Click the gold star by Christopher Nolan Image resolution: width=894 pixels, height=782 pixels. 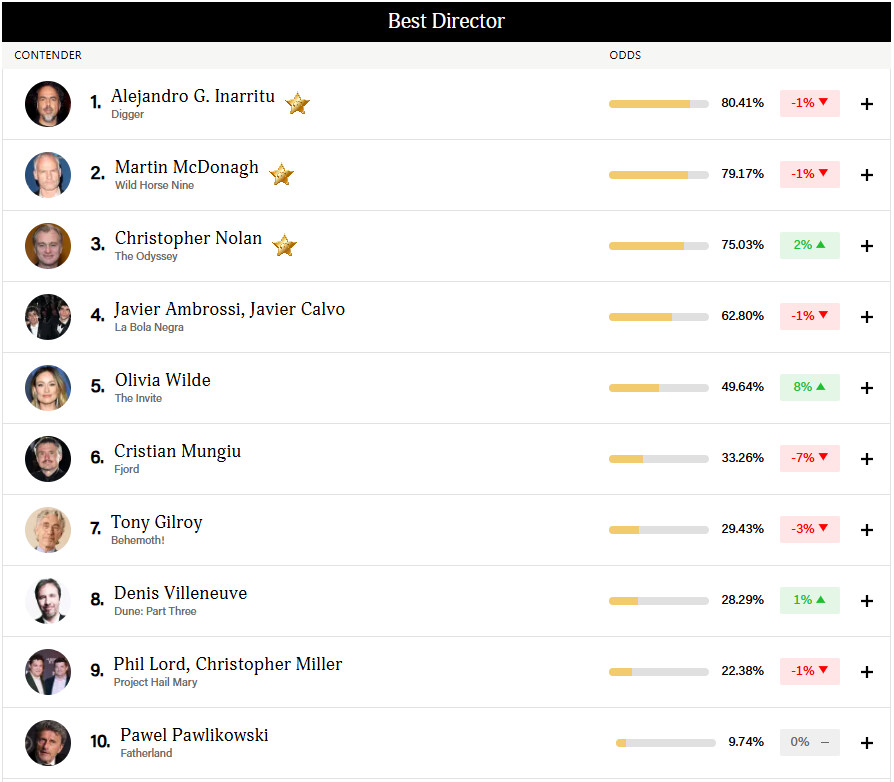pos(285,246)
